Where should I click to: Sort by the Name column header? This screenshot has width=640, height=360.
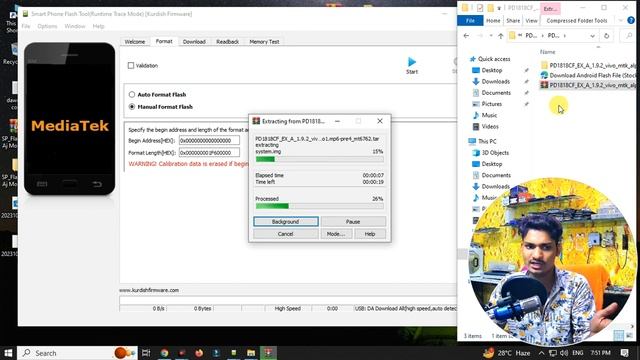[x=547, y=52]
